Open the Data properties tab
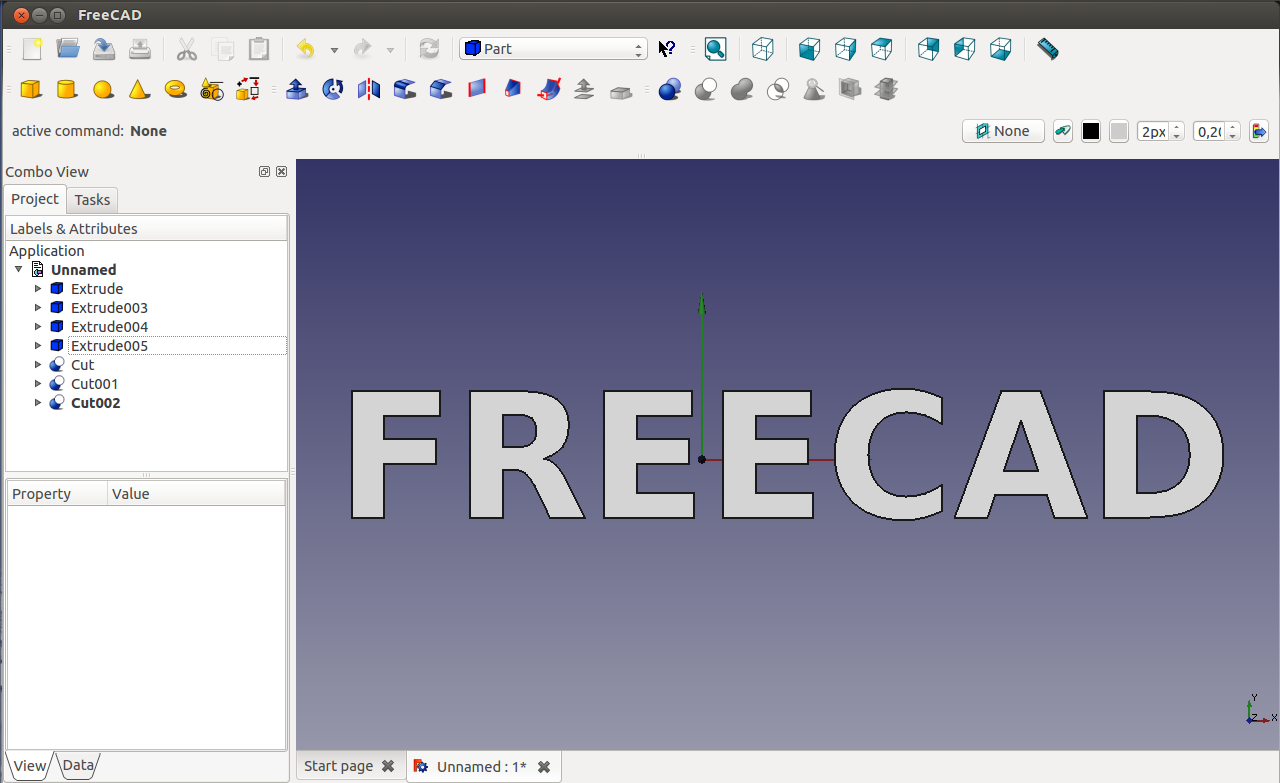 (x=78, y=766)
